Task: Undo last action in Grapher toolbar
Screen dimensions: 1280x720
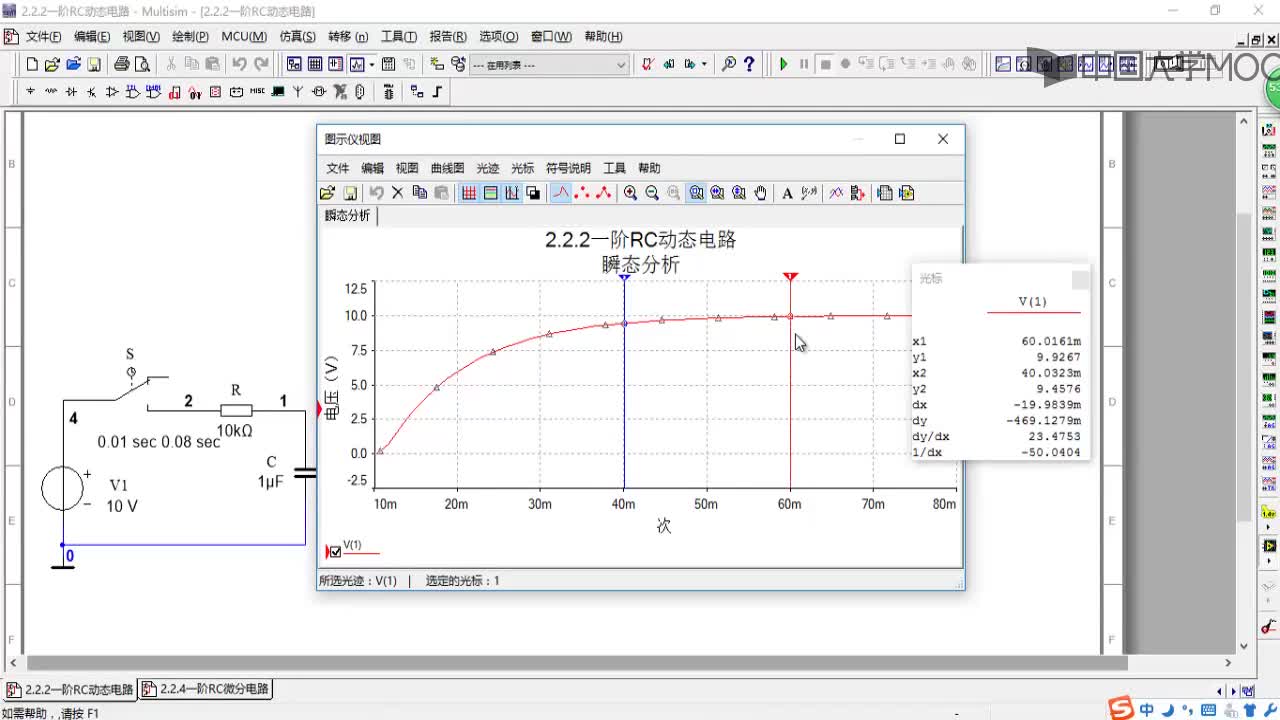Action: (x=376, y=193)
